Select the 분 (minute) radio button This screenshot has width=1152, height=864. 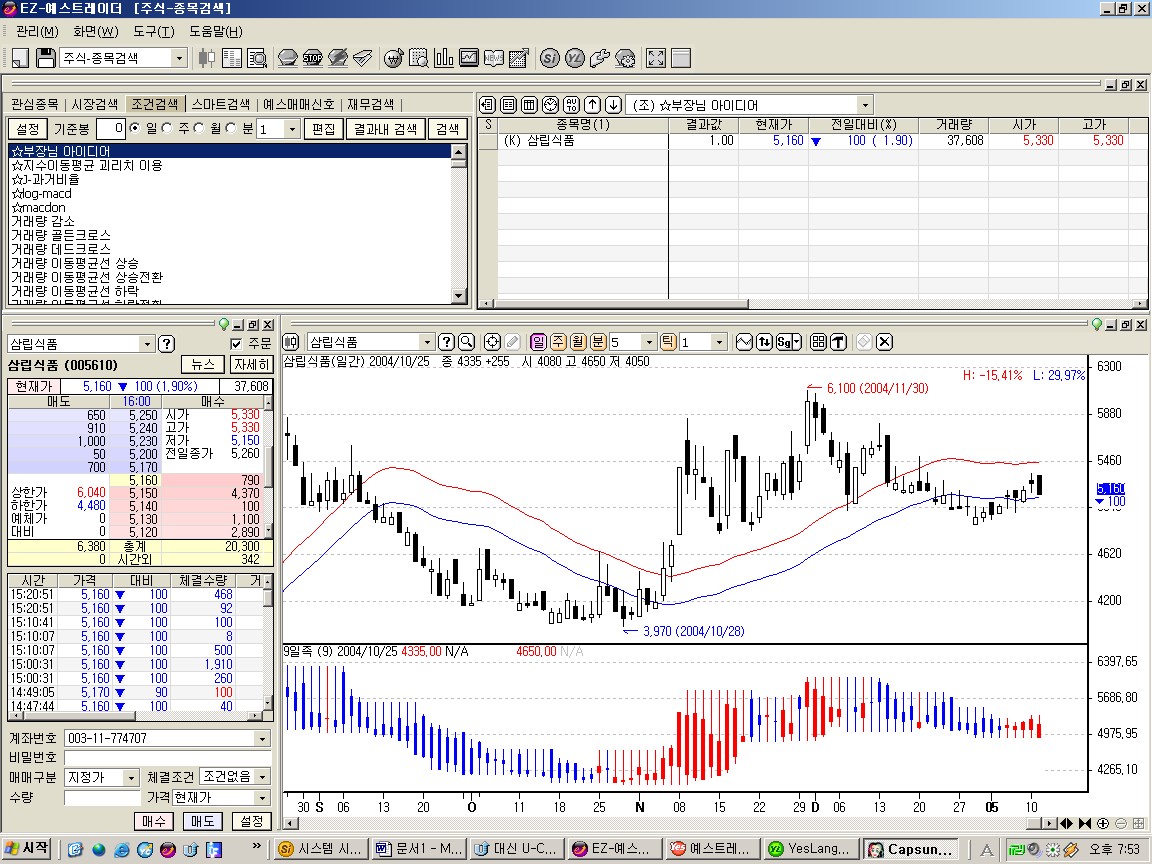[231, 129]
